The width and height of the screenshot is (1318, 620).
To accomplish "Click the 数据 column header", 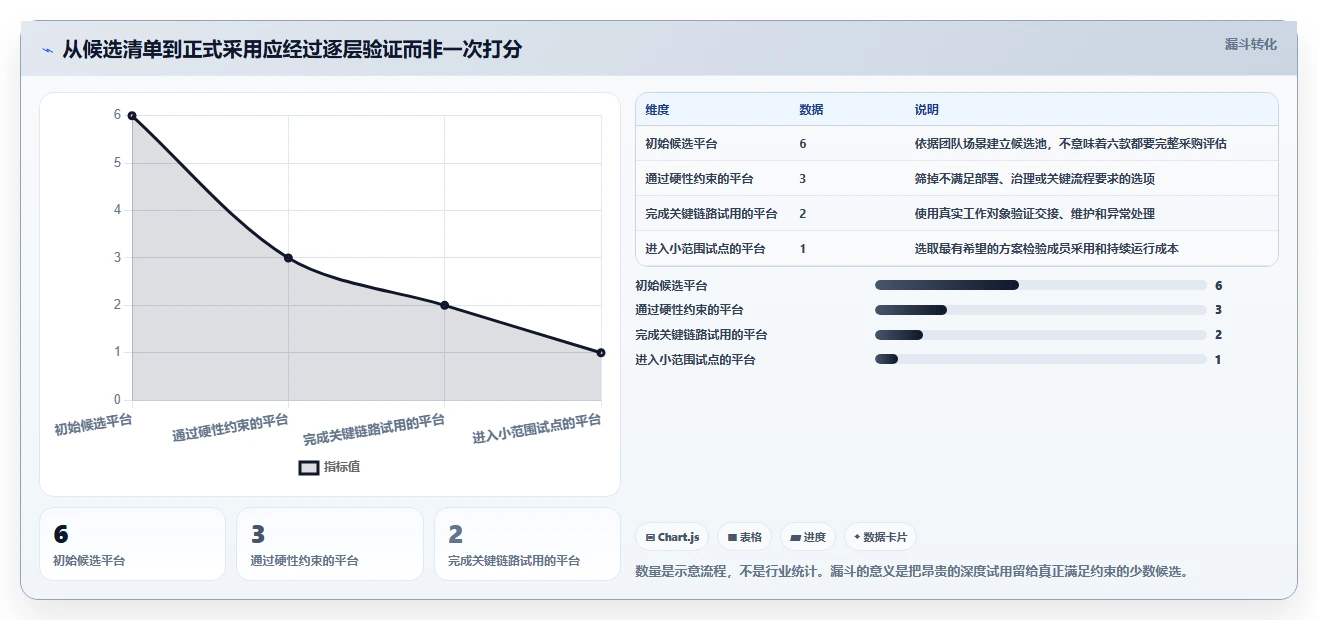I will 811,110.
